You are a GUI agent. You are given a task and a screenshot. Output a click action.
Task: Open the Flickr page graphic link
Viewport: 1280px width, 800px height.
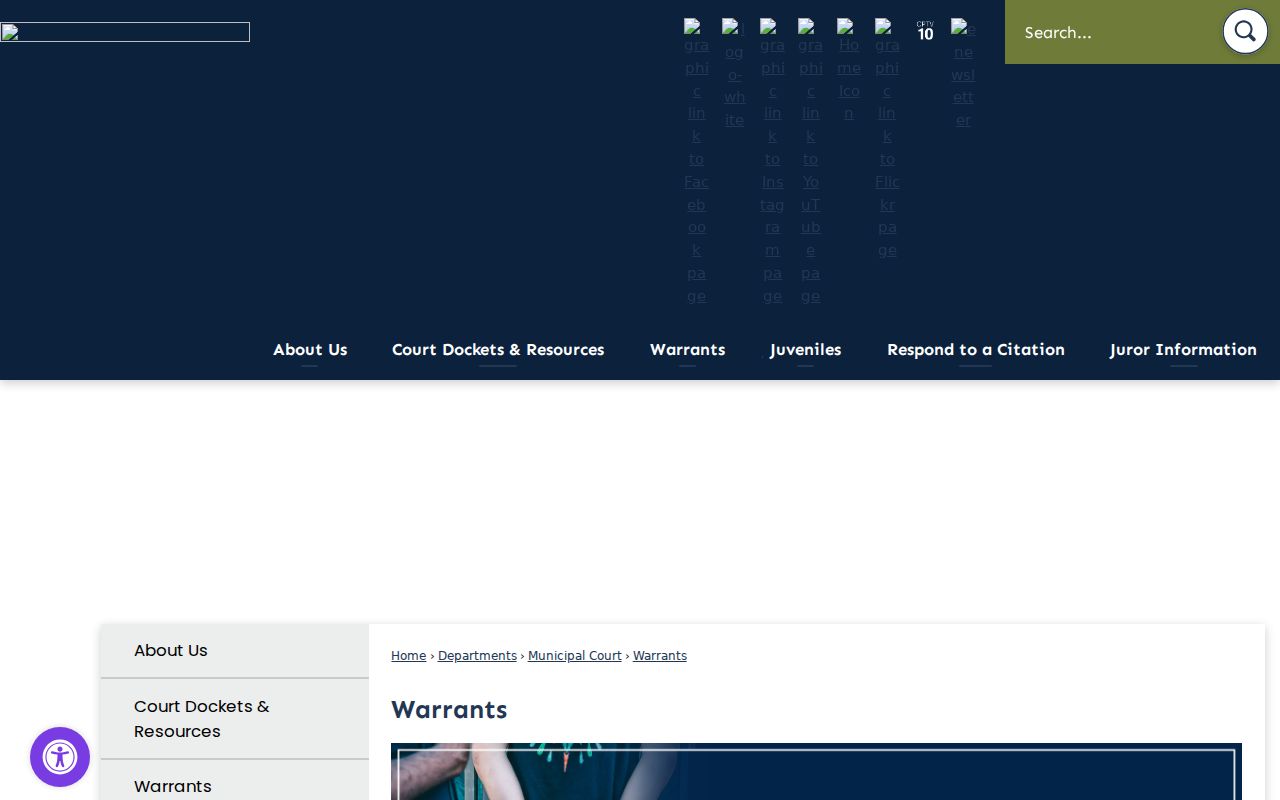(887, 138)
